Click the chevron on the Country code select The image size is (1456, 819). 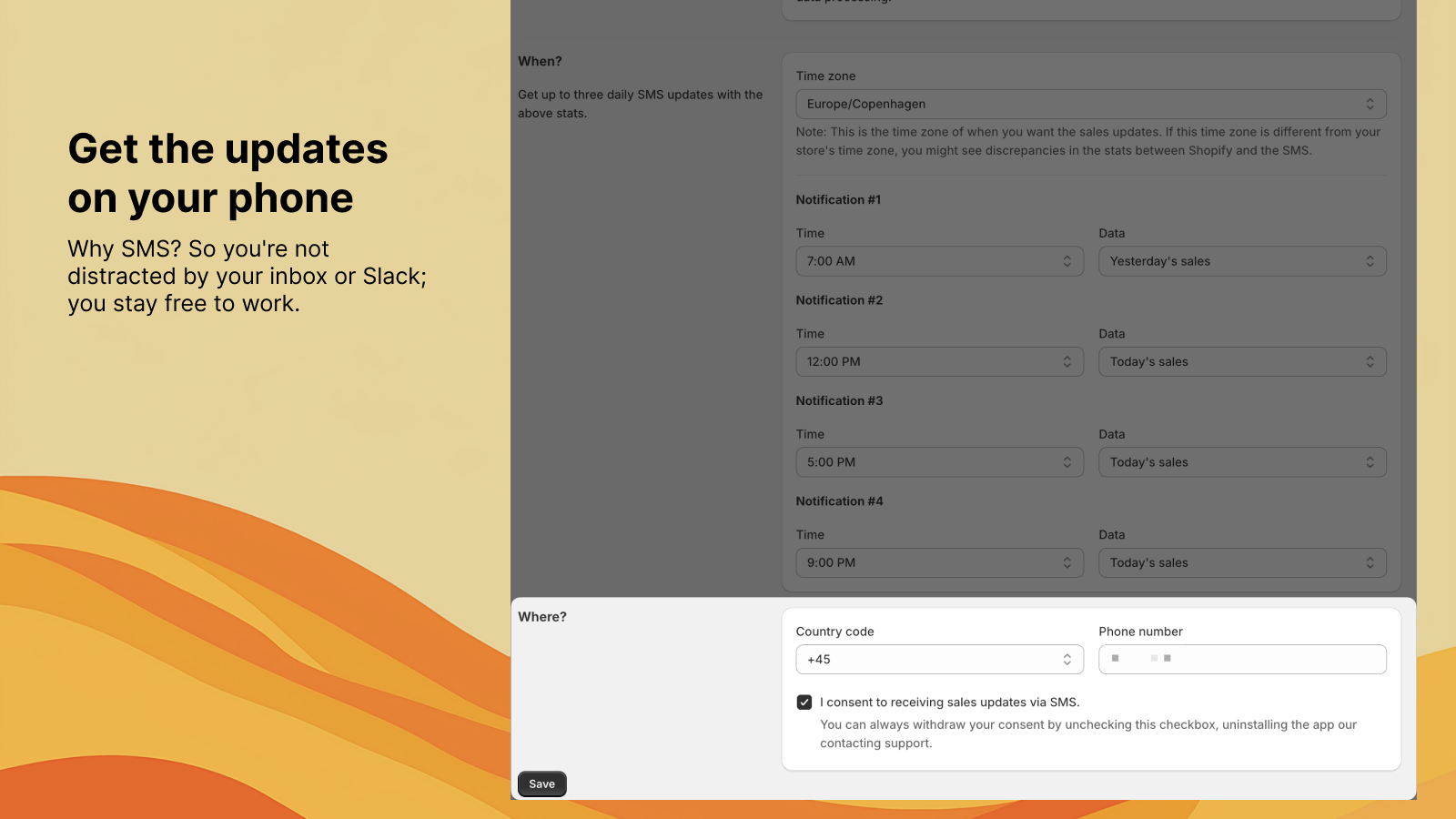point(1067,659)
